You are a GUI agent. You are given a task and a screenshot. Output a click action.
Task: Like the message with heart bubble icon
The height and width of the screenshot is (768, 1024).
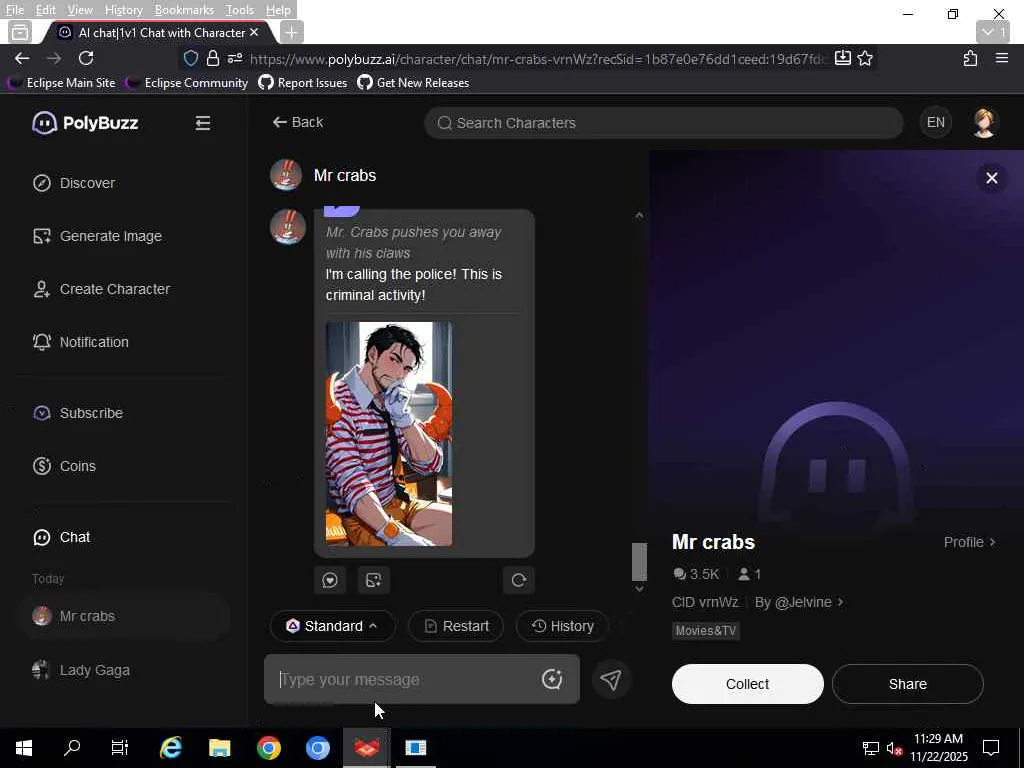(330, 580)
